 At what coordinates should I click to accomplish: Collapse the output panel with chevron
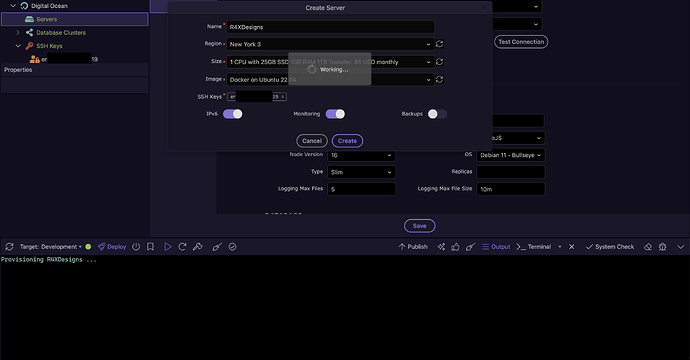pos(681,247)
